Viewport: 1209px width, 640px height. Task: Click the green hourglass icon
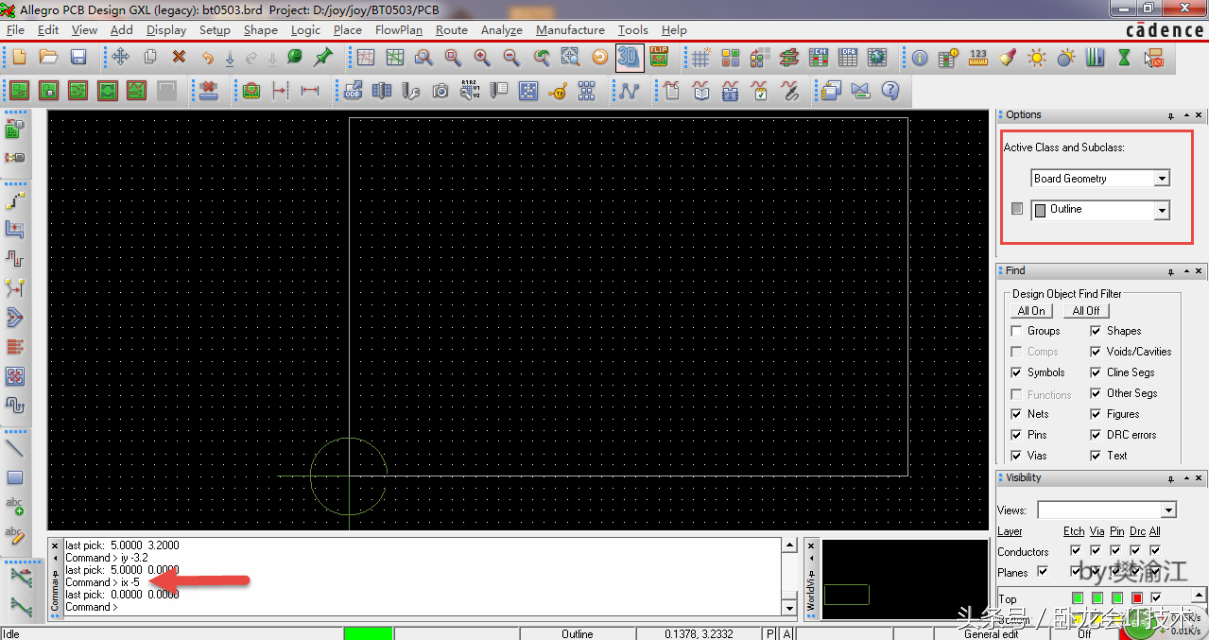[x=1125, y=57]
